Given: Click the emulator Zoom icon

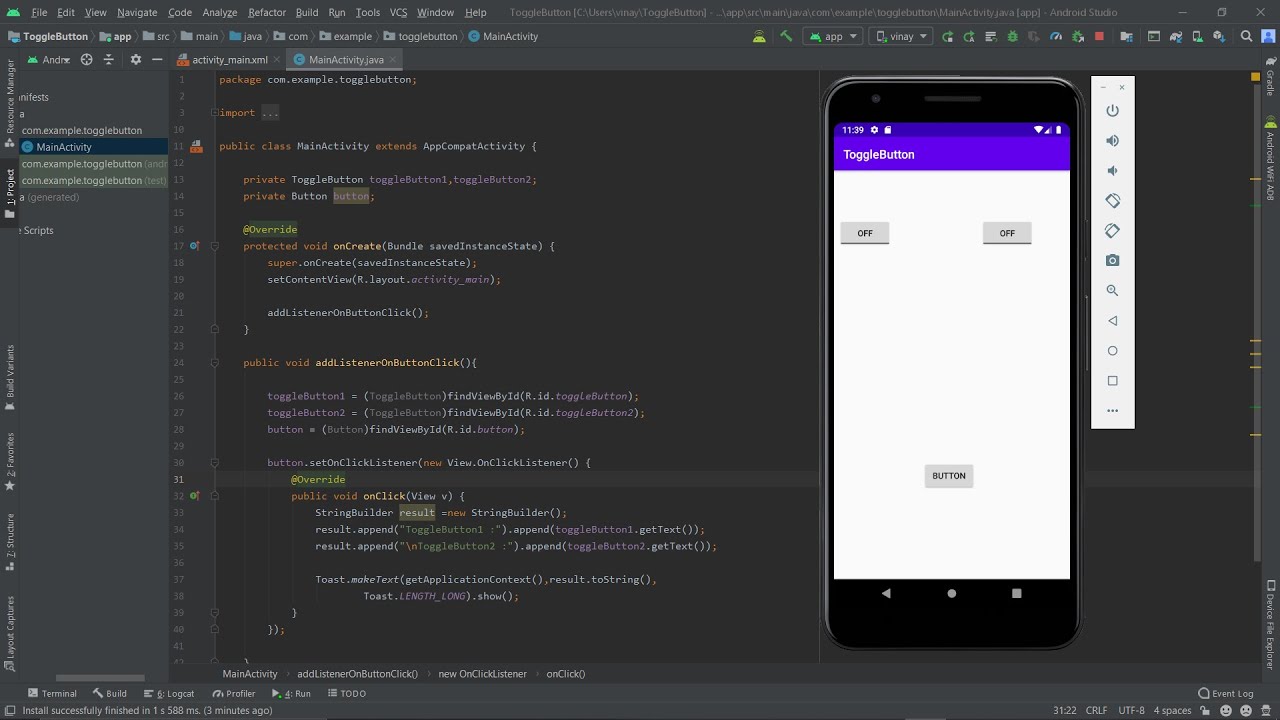Looking at the screenshot, I should 1112,291.
